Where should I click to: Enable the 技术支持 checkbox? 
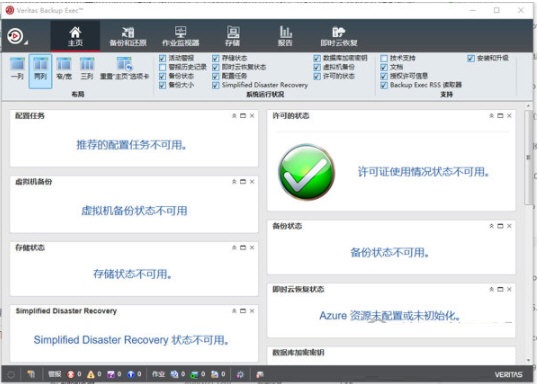(384, 58)
